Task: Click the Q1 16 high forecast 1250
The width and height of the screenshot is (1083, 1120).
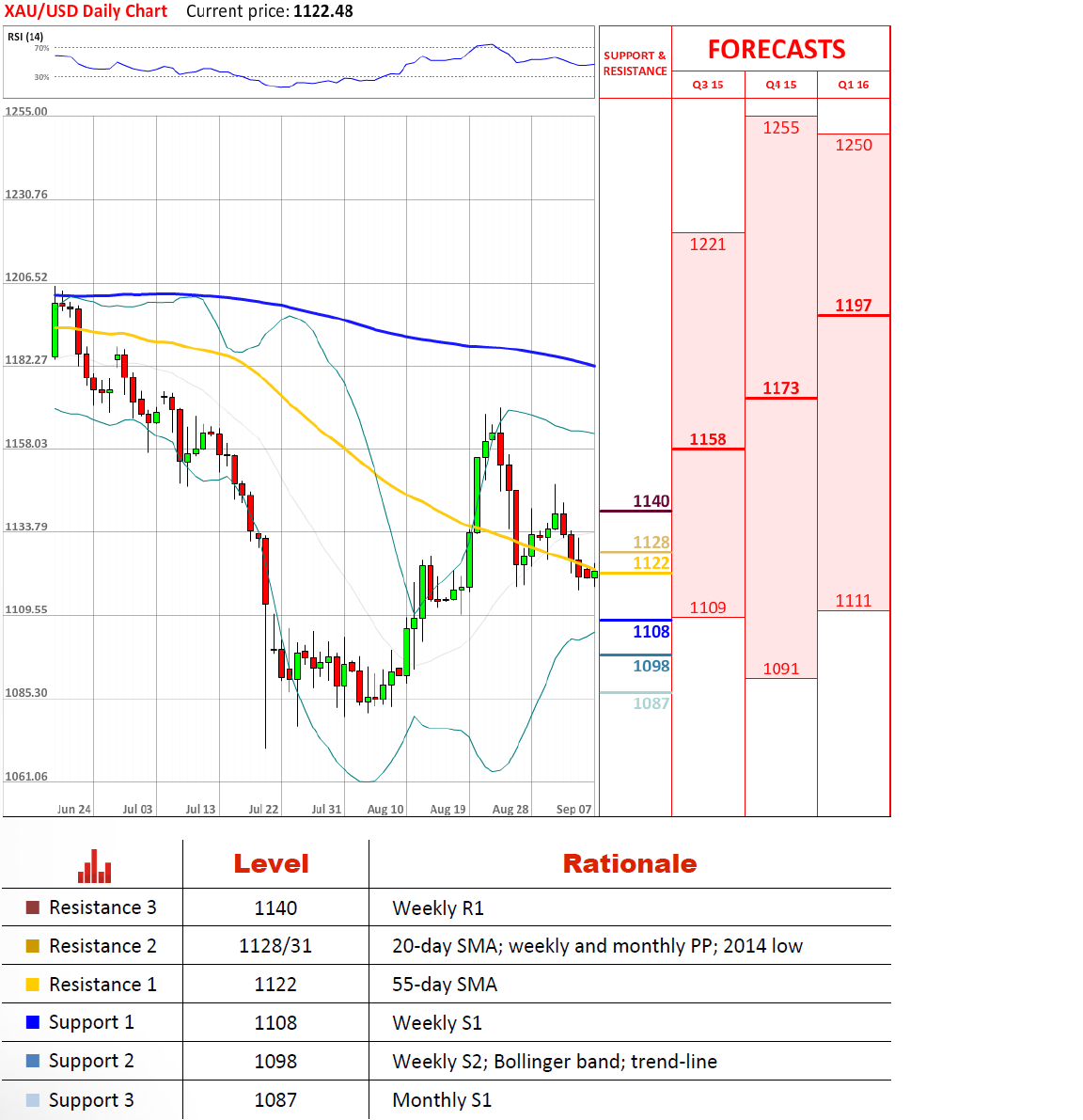Action: [854, 145]
